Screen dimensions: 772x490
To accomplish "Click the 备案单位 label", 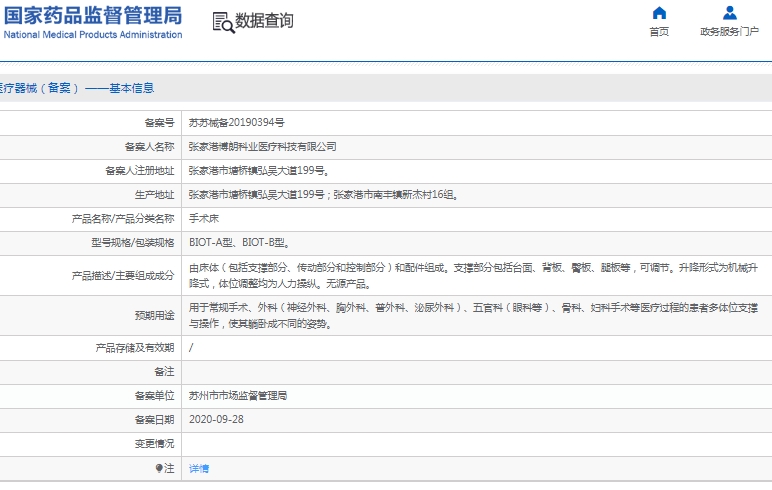I will pyautogui.click(x=155, y=396).
